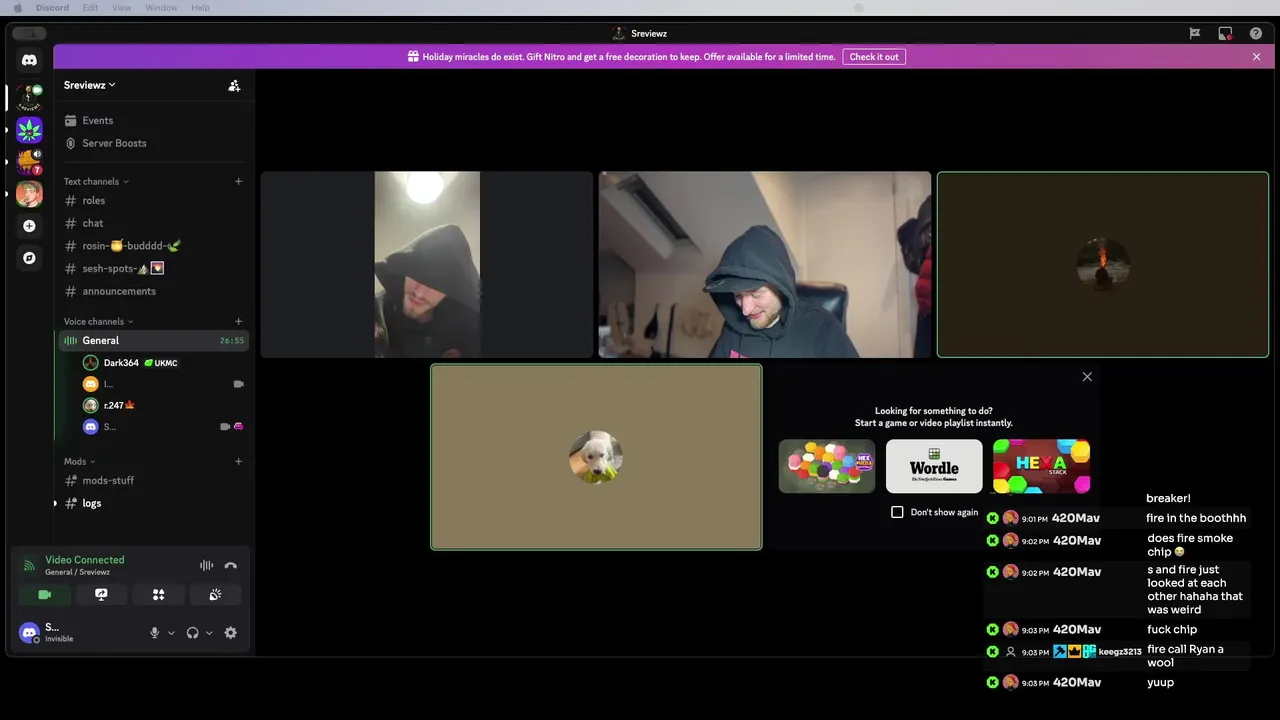The height and width of the screenshot is (720, 1280).
Task: Select the Sreviewz server icon in sidebar
Action: click(x=29, y=97)
